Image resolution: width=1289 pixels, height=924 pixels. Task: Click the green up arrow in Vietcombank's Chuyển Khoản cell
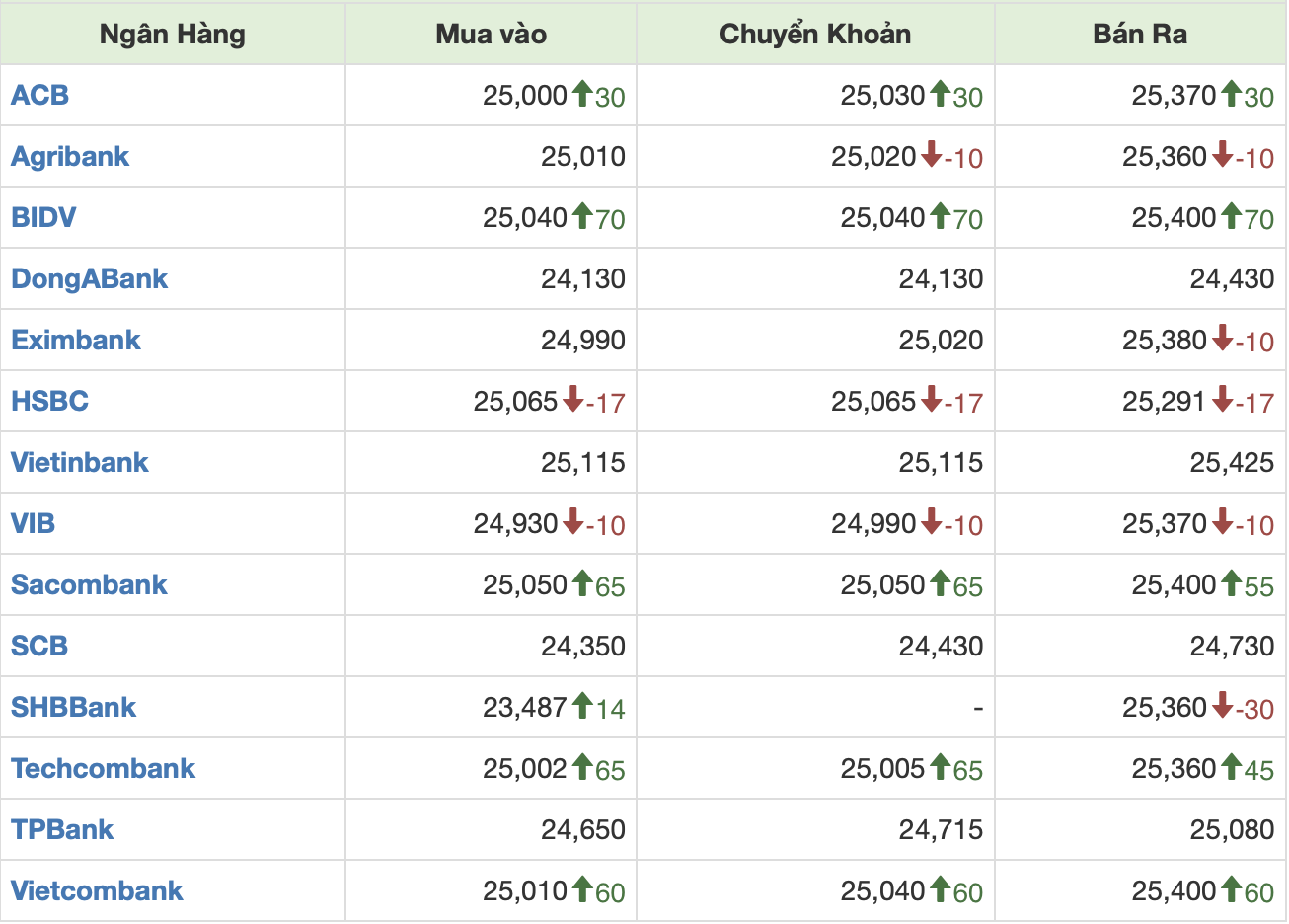click(x=940, y=889)
